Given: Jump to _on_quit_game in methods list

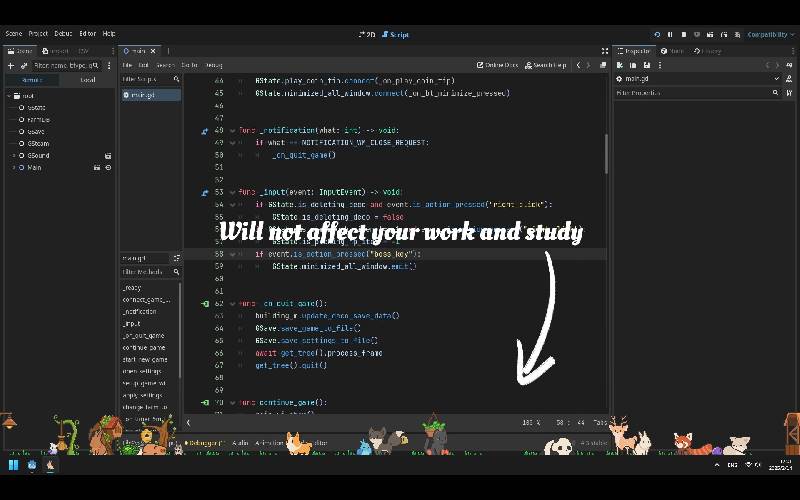Looking at the screenshot, I should coord(143,335).
